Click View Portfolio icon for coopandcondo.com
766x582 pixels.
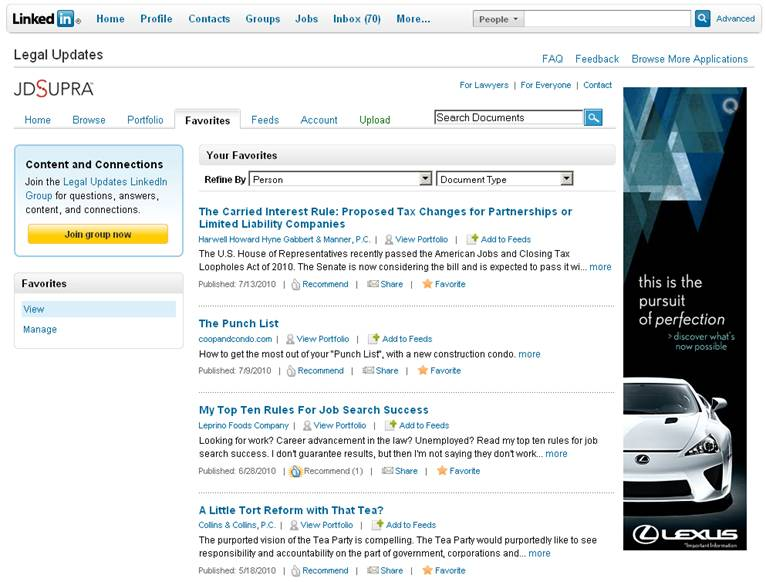pyautogui.click(x=290, y=339)
